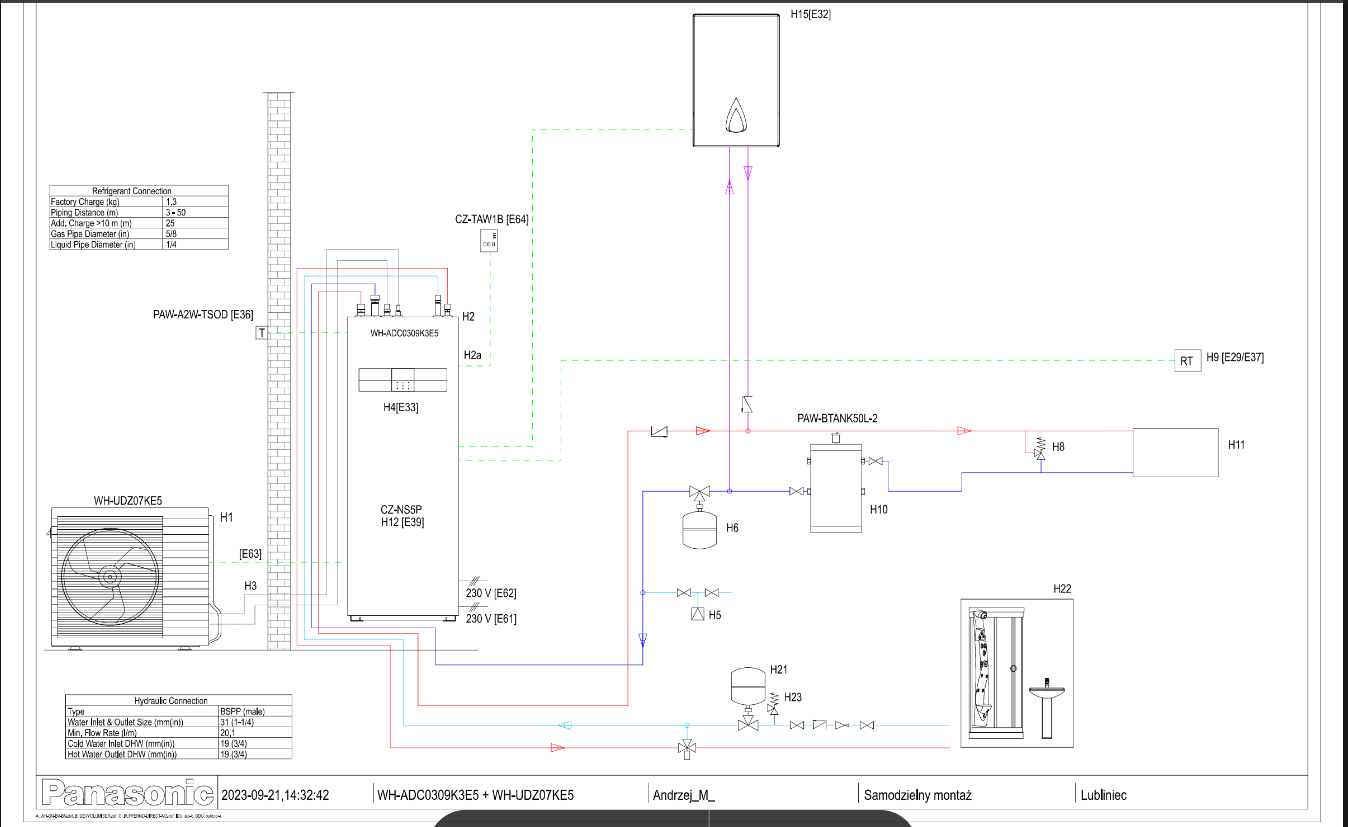Image resolution: width=1348 pixels, height=827 pixels.
Task: Click the 'H2a' label
Action: tap(472, 355)
